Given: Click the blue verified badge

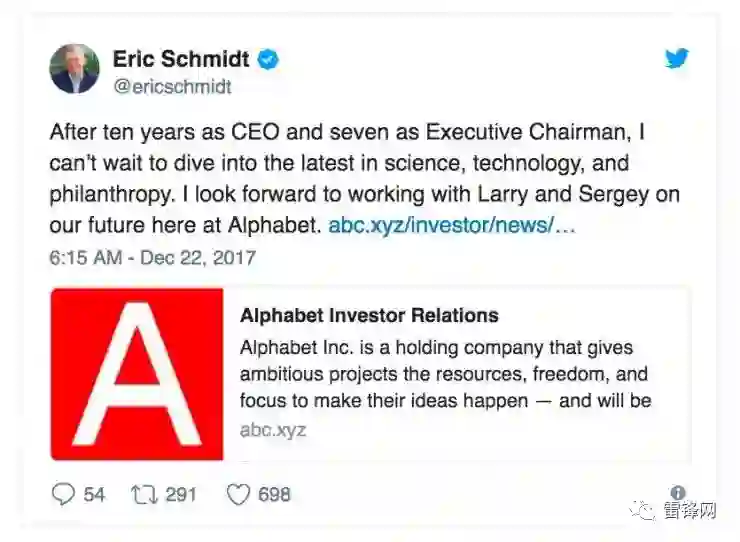Looking at the screenshot, I should [268, 59].
